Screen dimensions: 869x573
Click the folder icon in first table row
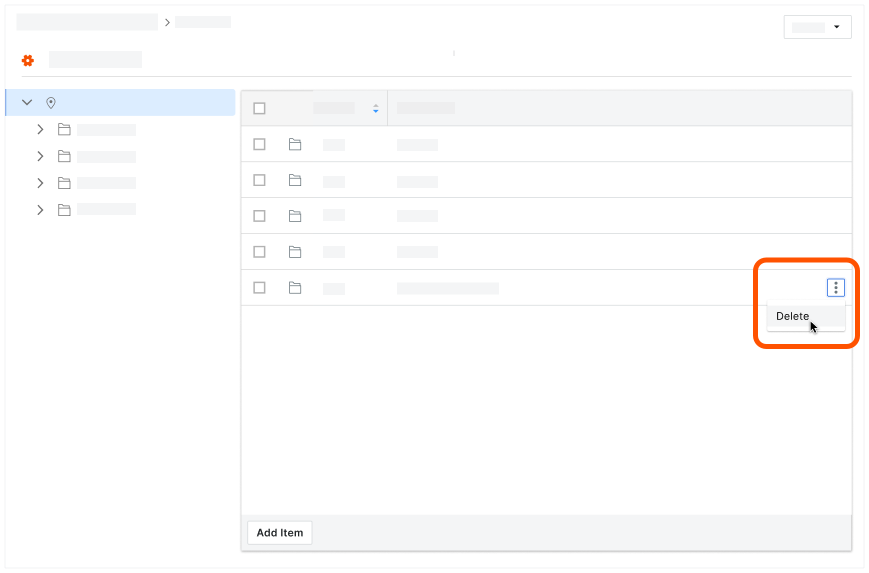(x=295, y=144)
